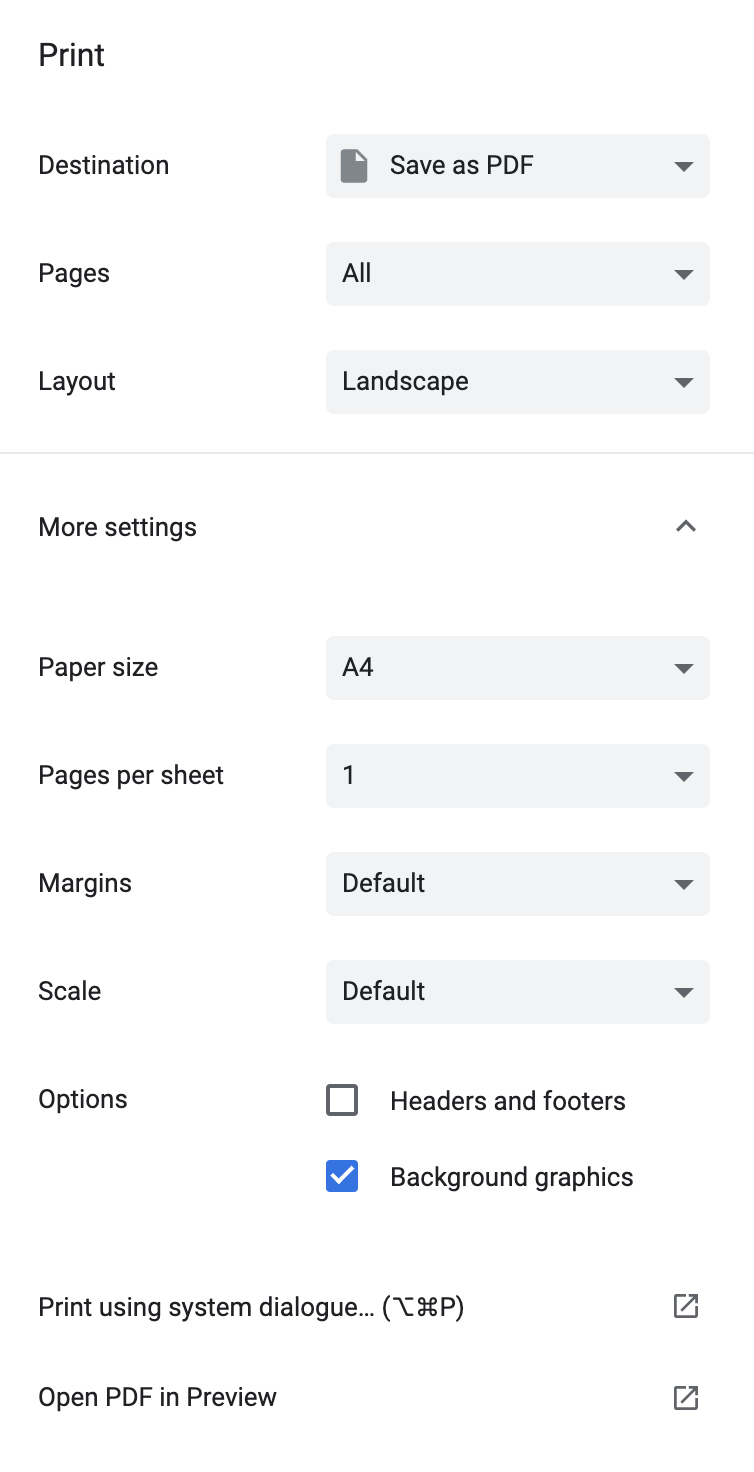Open the Pages per sheet dropdown
Viewport: 754px width, 1472px height.
pyautogui.click(x=518, y=776)
